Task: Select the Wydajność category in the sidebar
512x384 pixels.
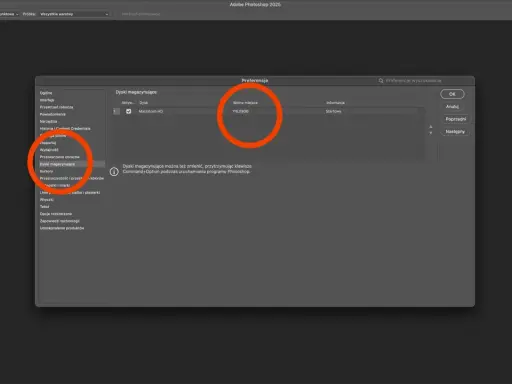Action: coord(49,150)
